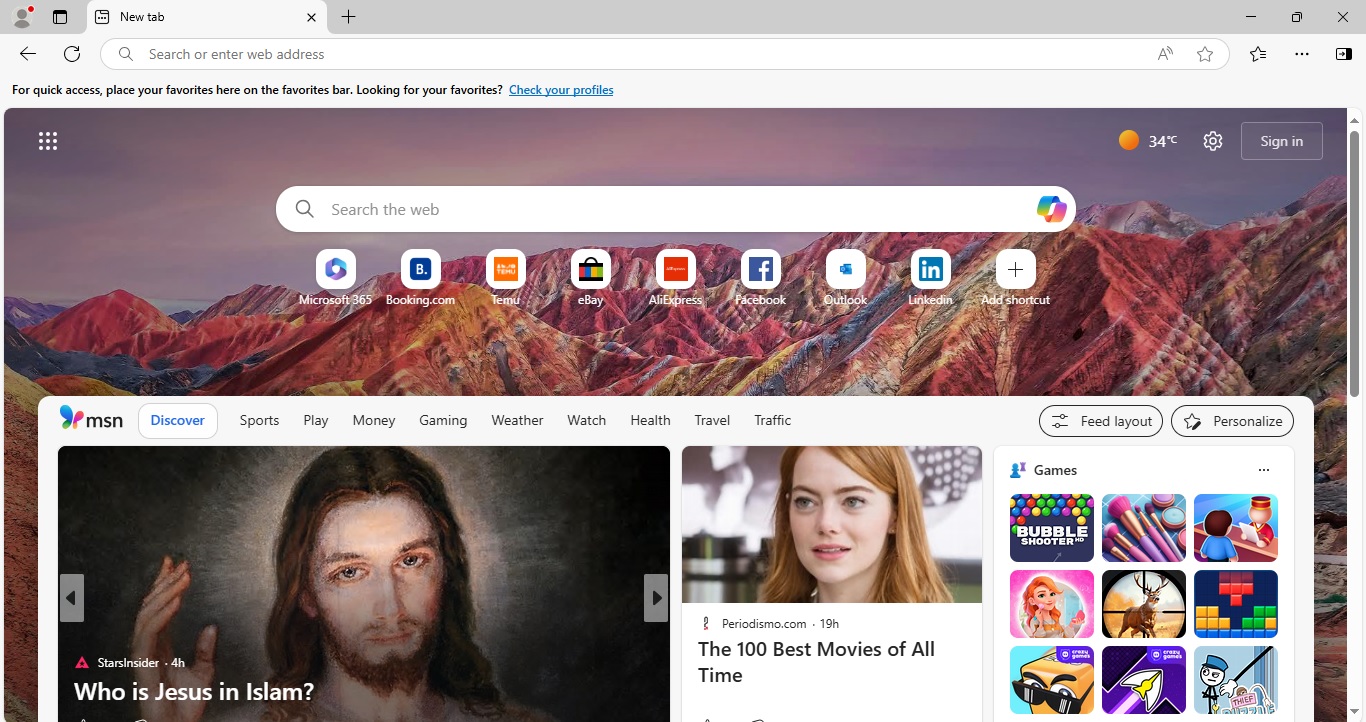The height and width of the screenshot is (722, 1366).
Task: Open the eBay shortcut
Action: [x=590, y=270]
